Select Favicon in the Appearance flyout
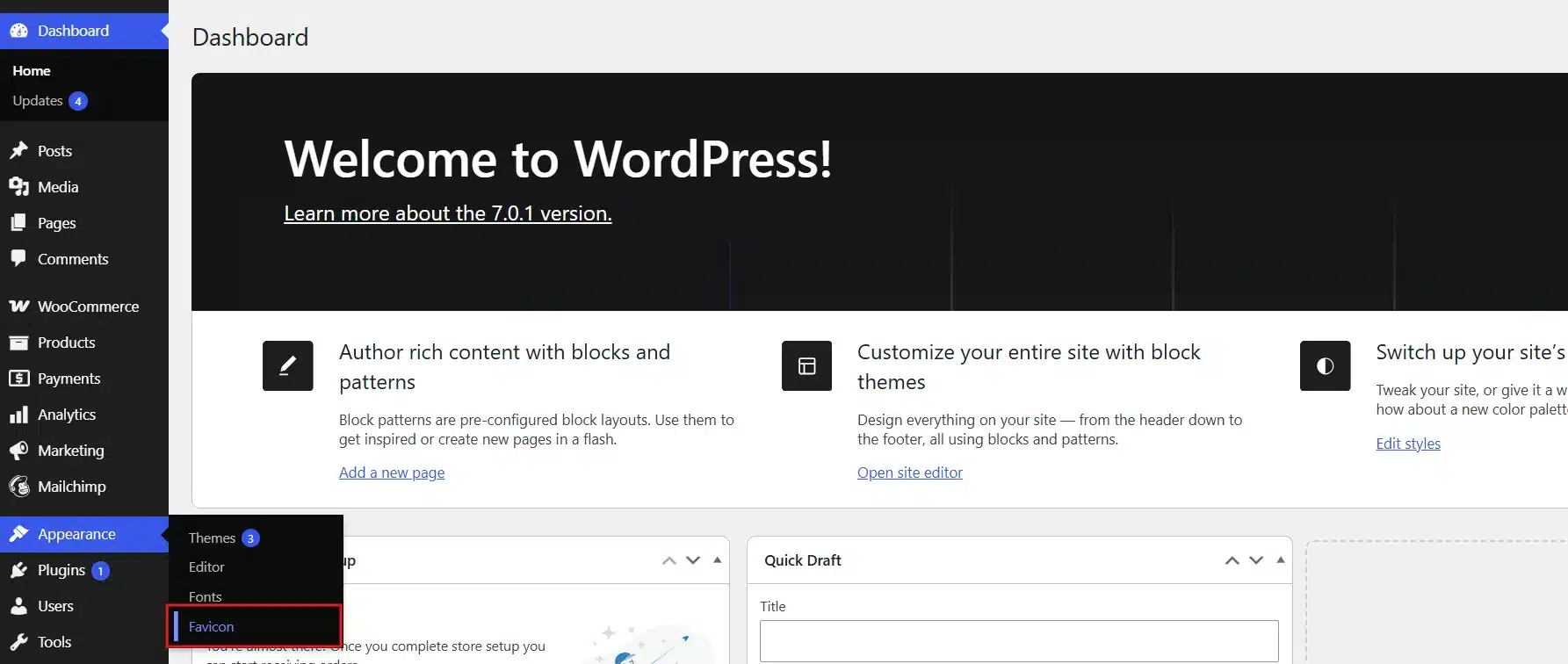 pos(212,627)
